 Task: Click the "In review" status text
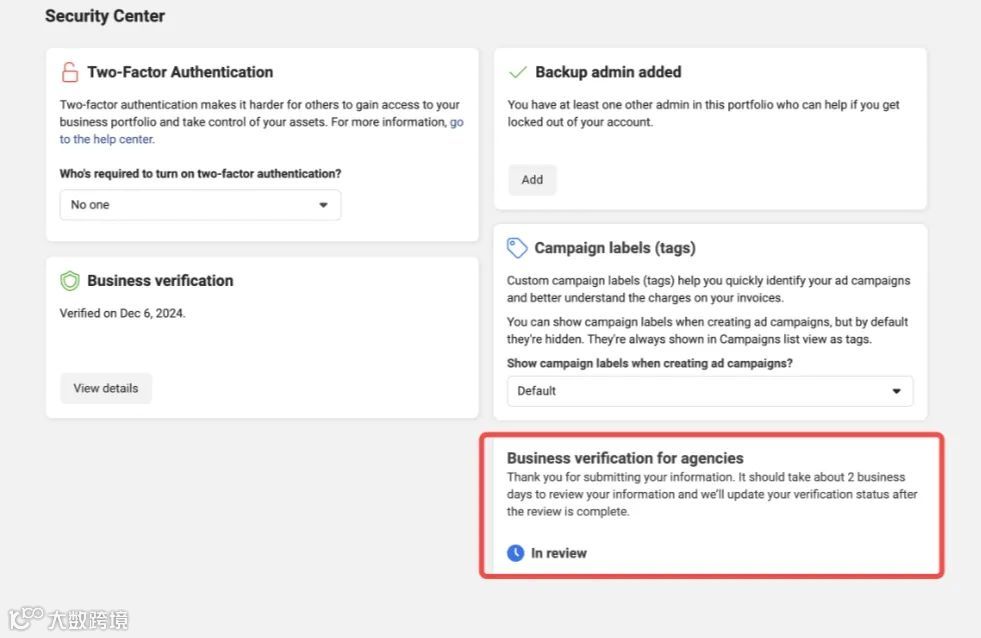559,553
